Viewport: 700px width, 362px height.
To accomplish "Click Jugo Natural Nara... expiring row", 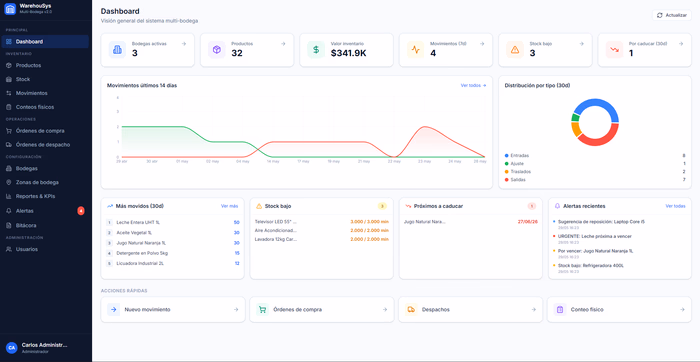I will coord(471,221).
